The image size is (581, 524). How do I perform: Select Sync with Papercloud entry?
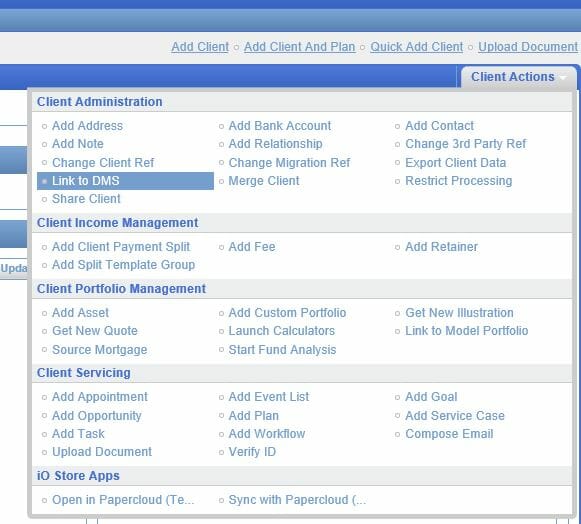pos(298,500)
